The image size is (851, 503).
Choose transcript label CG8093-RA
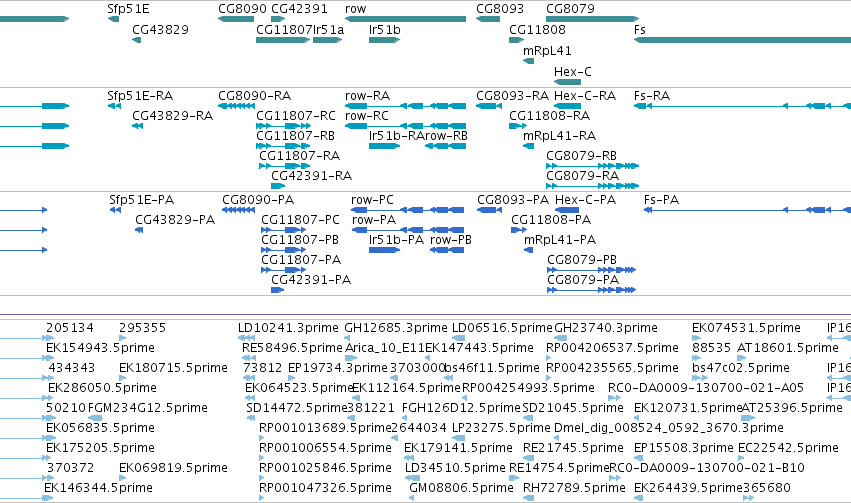click(512, 96)
